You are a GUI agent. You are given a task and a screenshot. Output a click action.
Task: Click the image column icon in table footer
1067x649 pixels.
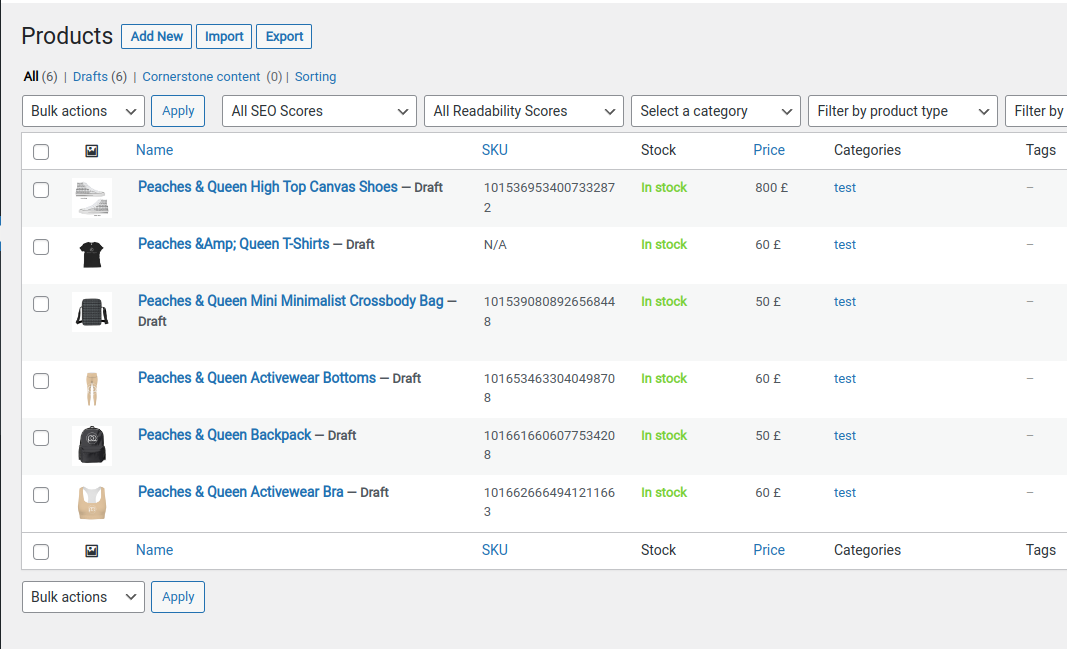pos(92,551)
